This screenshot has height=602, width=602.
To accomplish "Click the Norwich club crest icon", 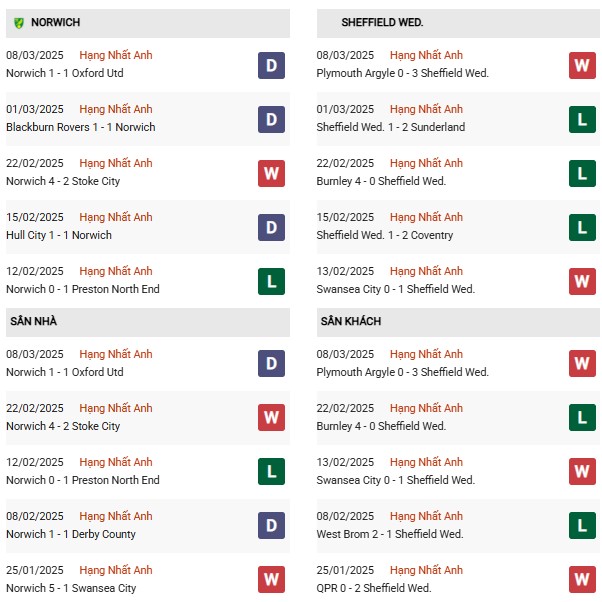I will click(x=19, y=23).
